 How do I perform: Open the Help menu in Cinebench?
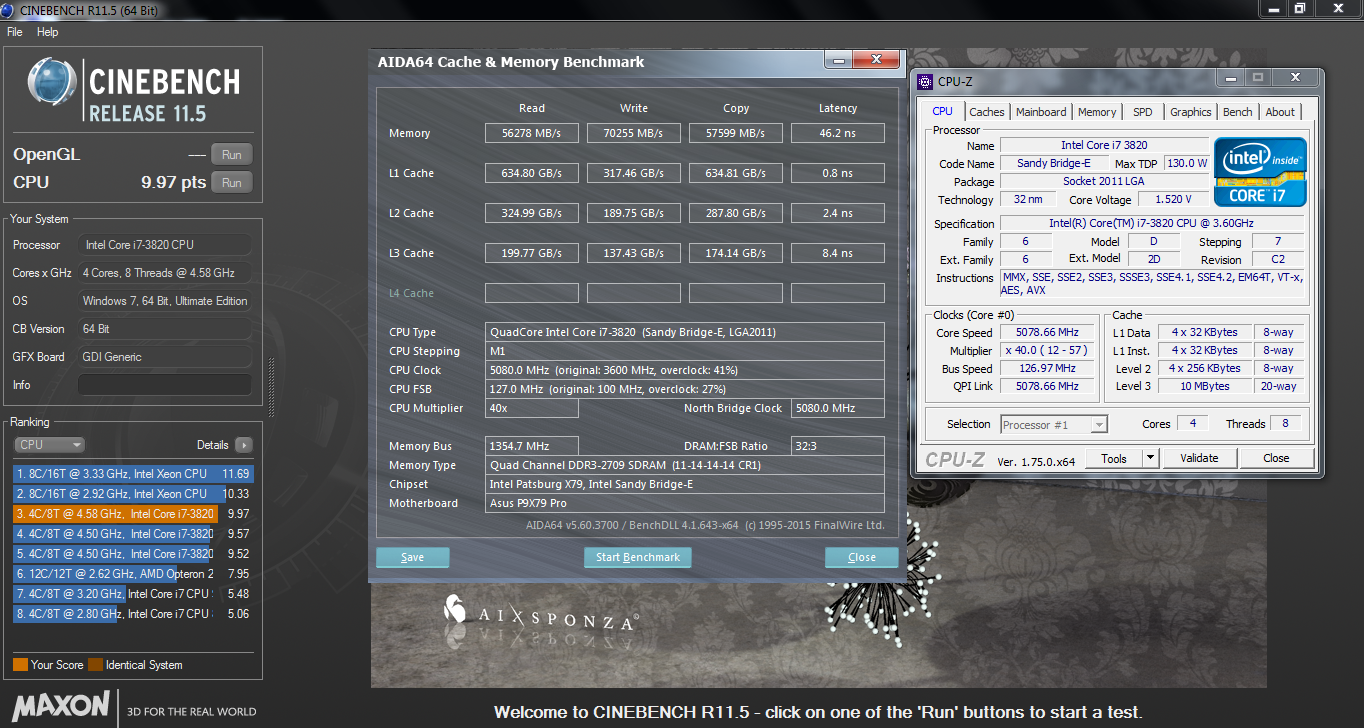(48, 32)
